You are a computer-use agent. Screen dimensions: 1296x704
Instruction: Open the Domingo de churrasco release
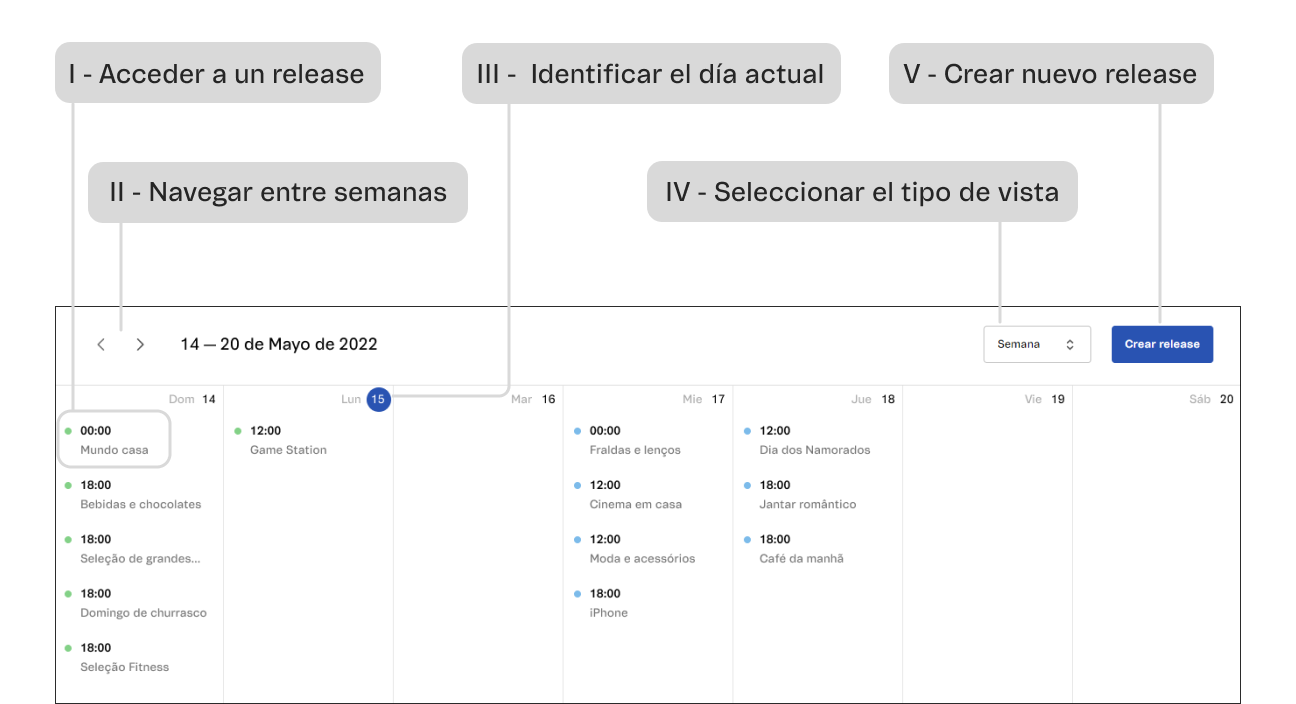tap(143, 603)
